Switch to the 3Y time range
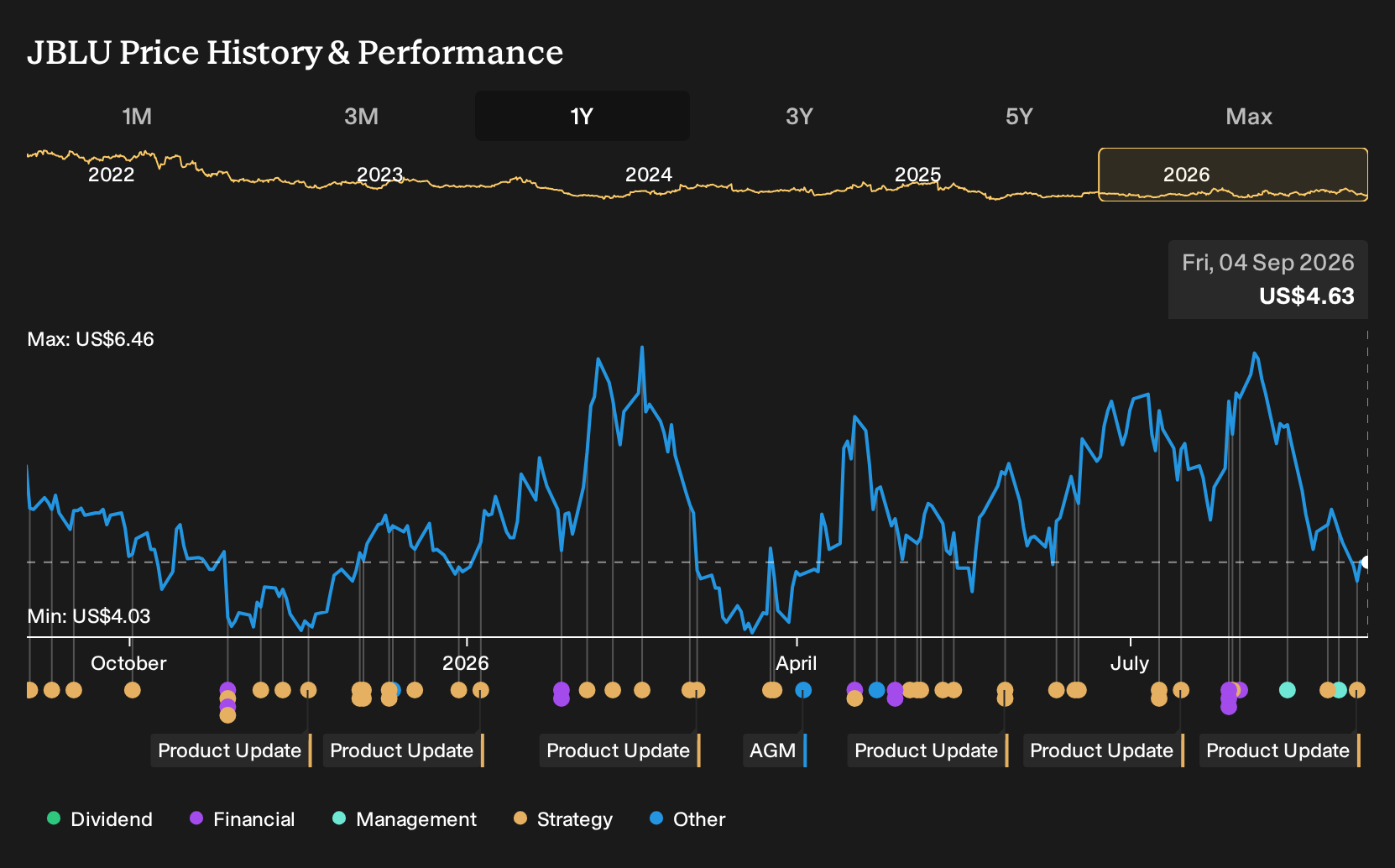The image size is (1395, 868). [x=799, y=116]
